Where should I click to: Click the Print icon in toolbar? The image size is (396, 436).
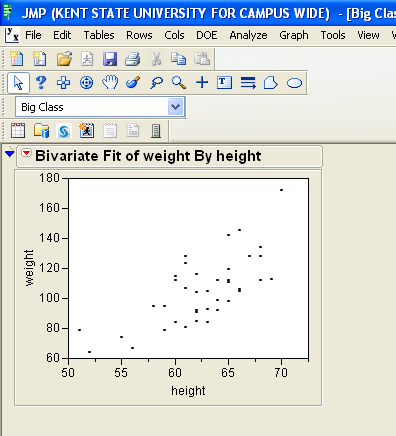133,59
